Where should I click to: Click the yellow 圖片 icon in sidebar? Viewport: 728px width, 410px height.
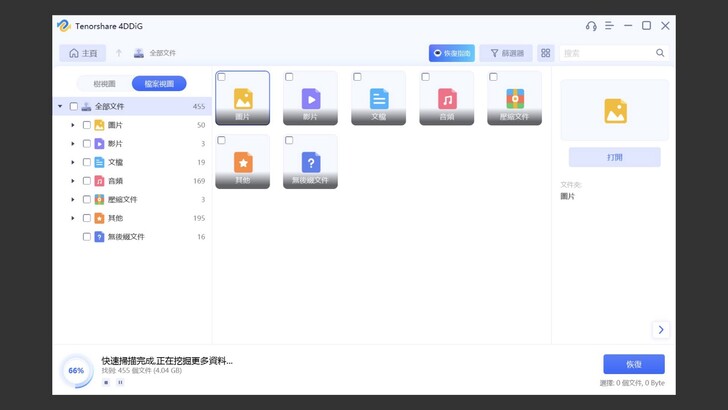pyautogui.click(x=99, y=125)
